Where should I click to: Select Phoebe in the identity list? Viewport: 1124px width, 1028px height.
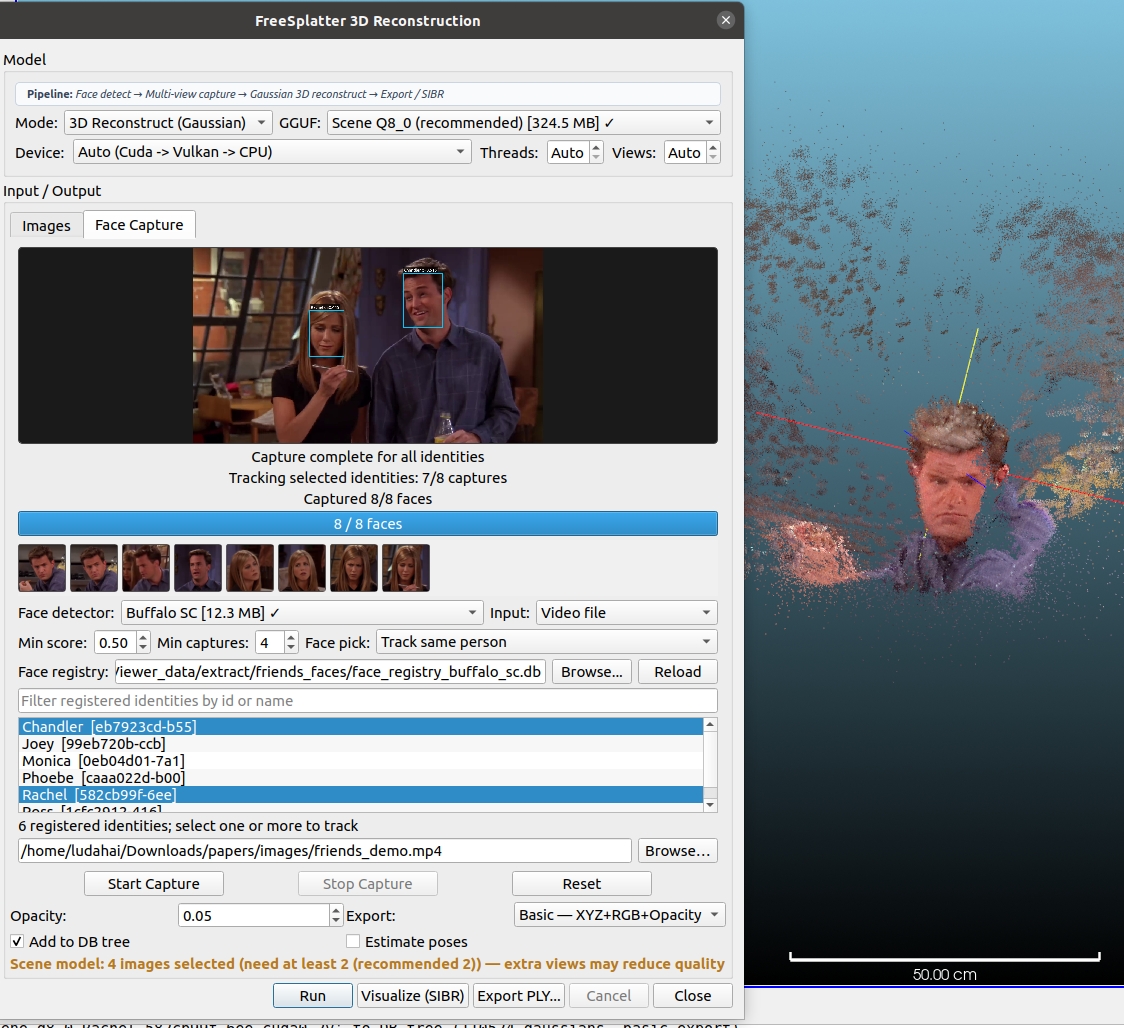(361, 778)
